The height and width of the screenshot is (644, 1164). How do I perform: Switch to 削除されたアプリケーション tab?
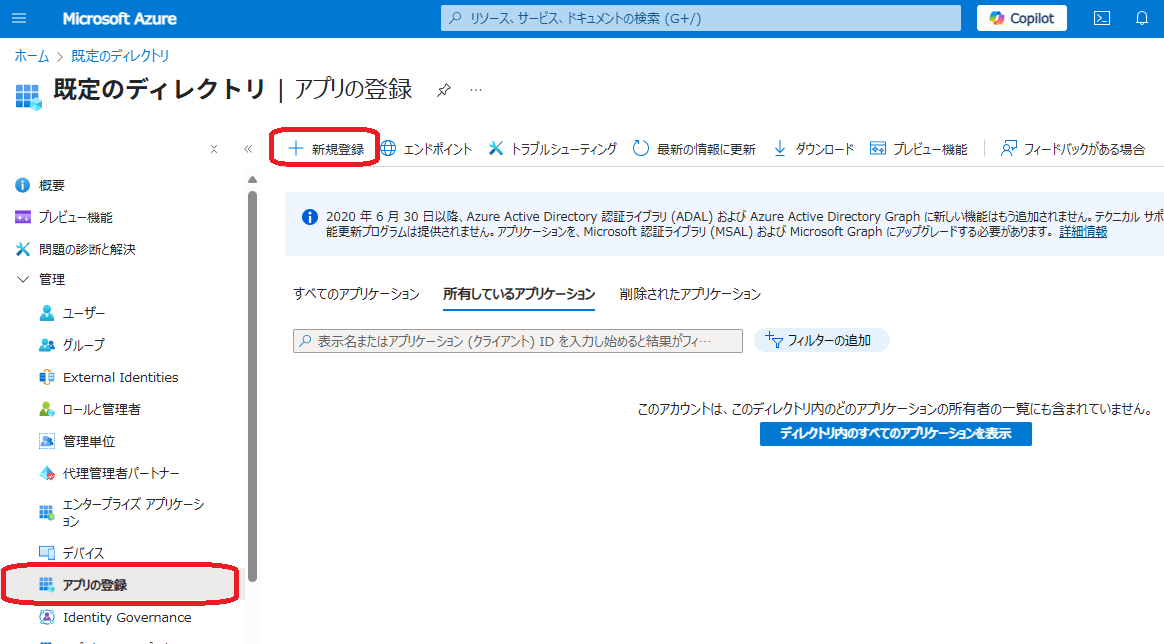pos(690,295)
